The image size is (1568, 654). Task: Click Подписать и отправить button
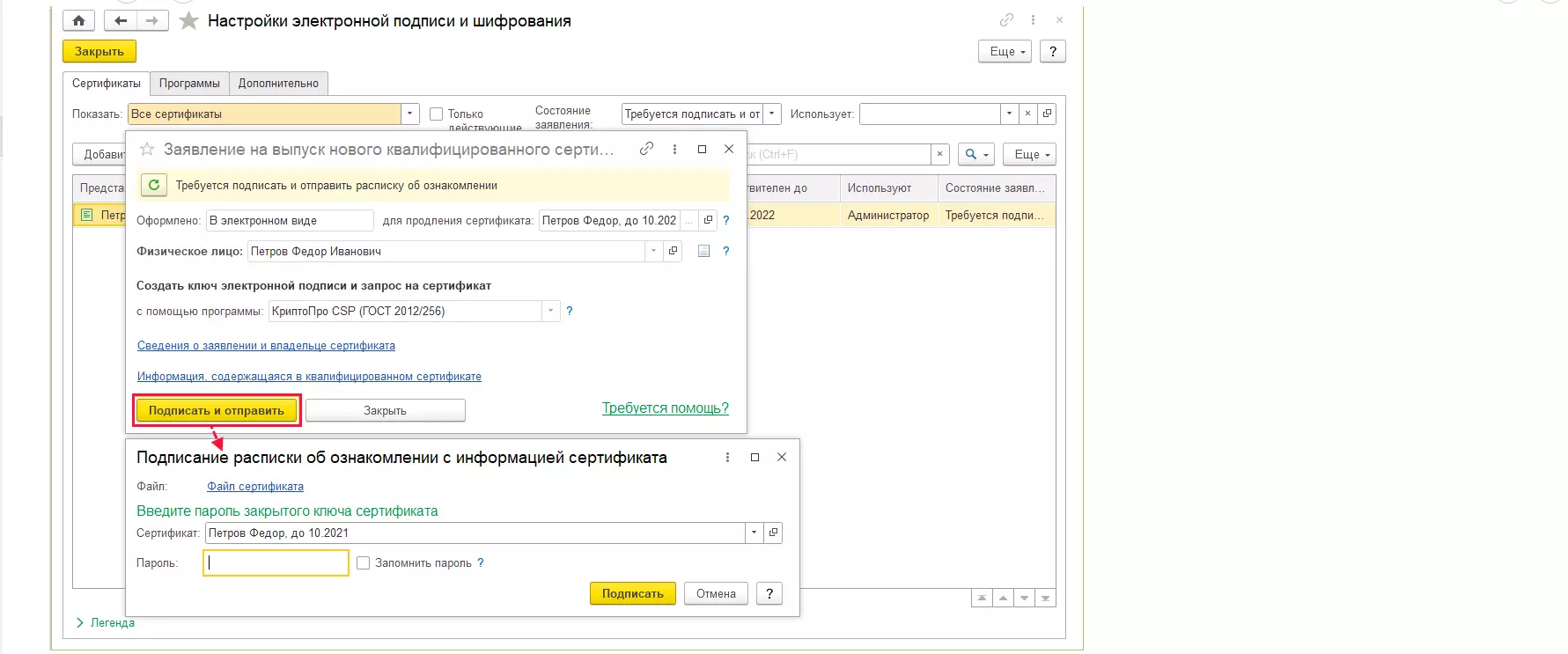pos(217,410)
